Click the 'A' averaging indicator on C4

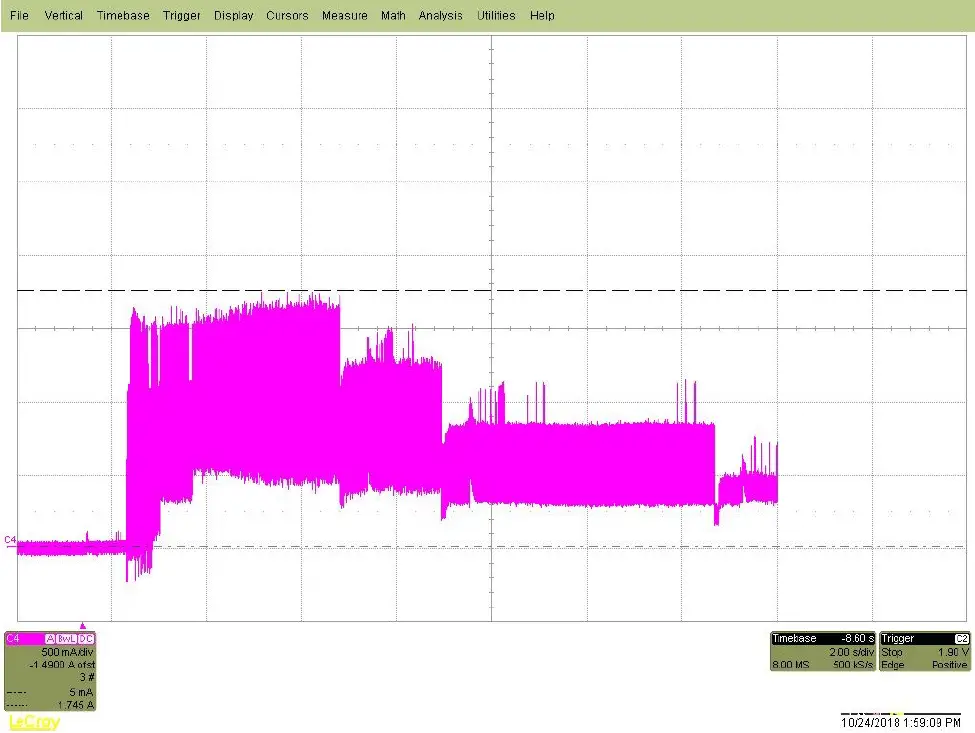(50, 638)
